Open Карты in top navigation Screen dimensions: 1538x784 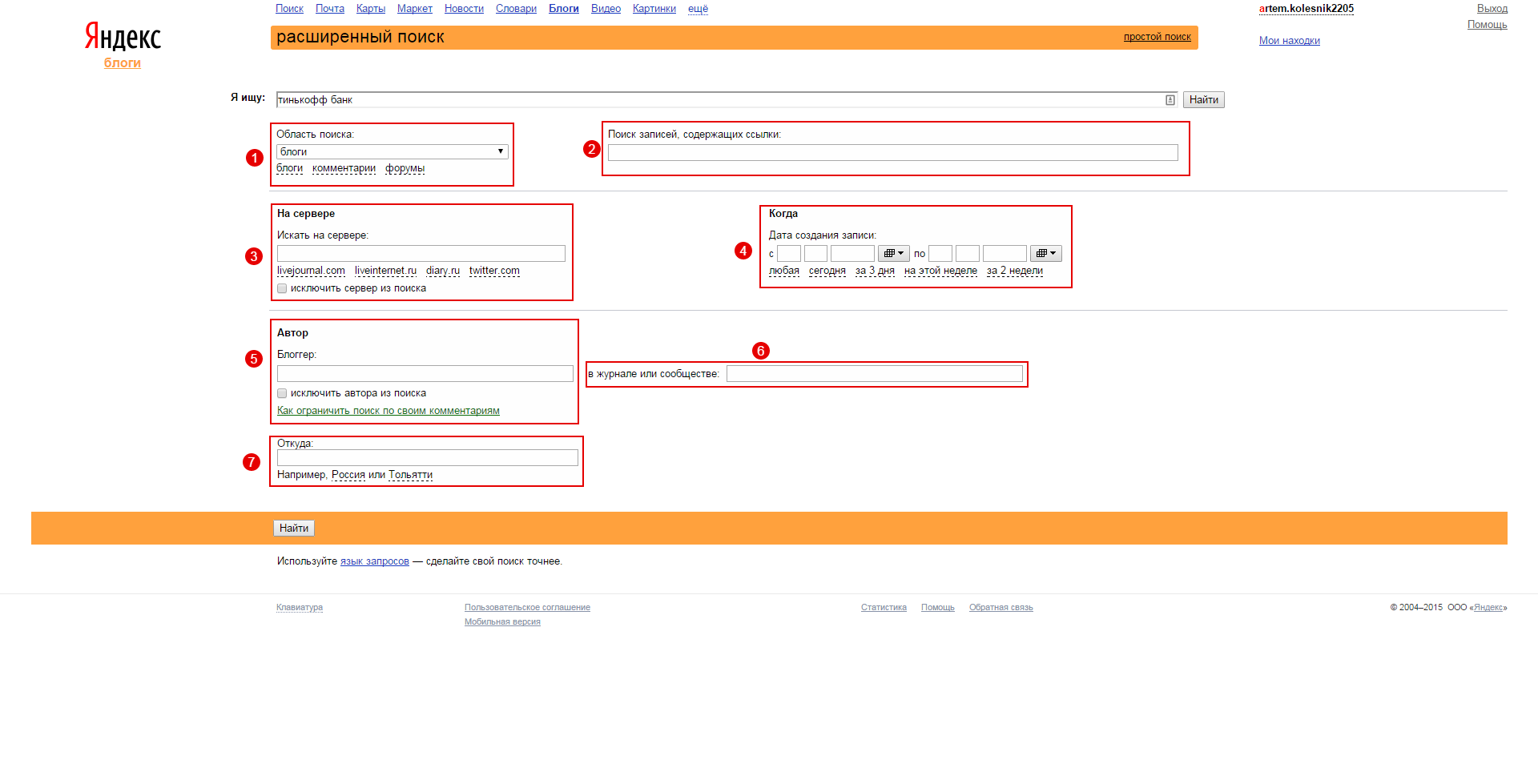coord(371,9)
